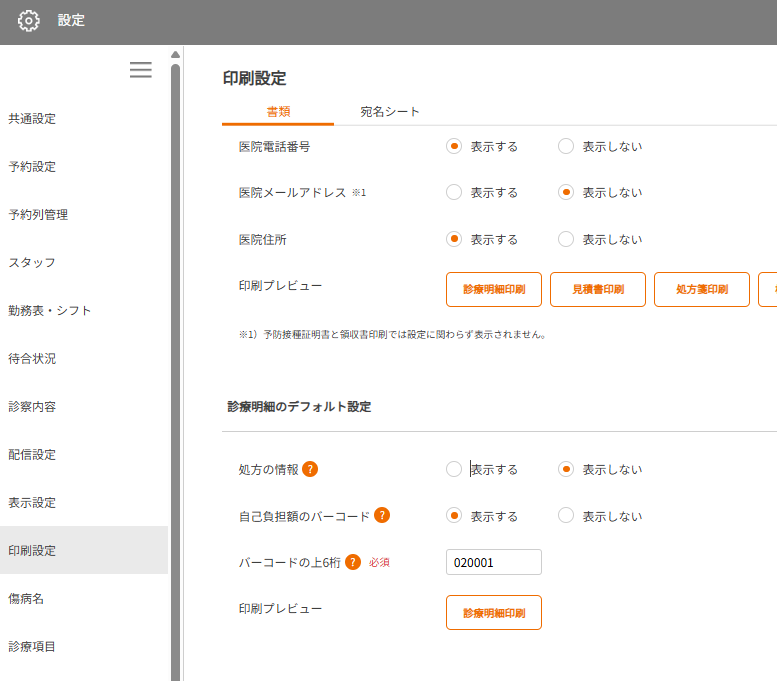Select 表示しない for 医院住所
Screen dimensions: 777x681
pos(566,239)
